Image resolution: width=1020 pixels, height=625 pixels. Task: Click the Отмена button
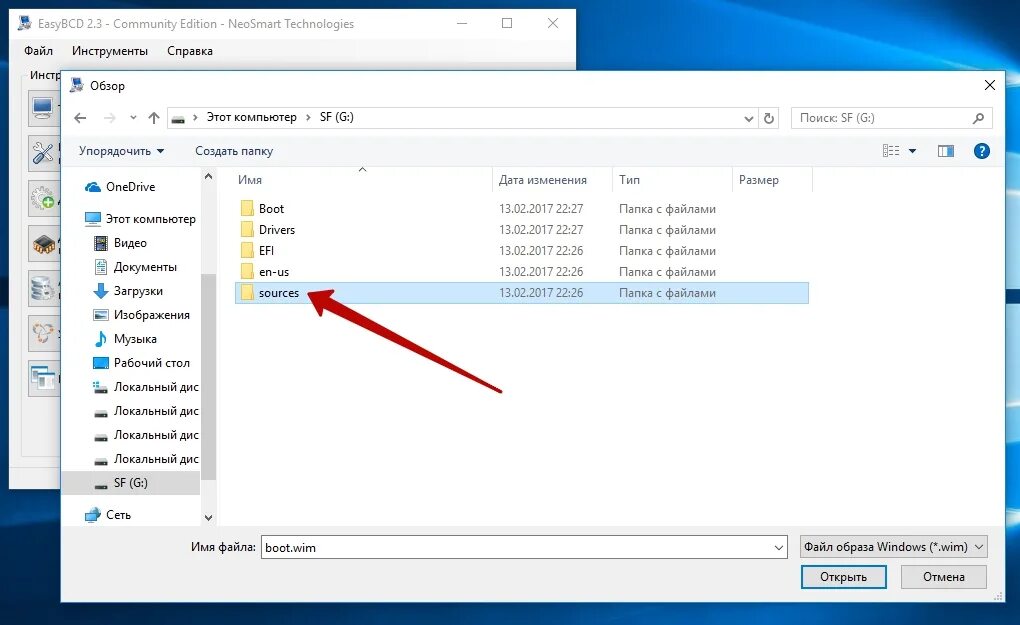pyautogui.click(x=942, y=576)
